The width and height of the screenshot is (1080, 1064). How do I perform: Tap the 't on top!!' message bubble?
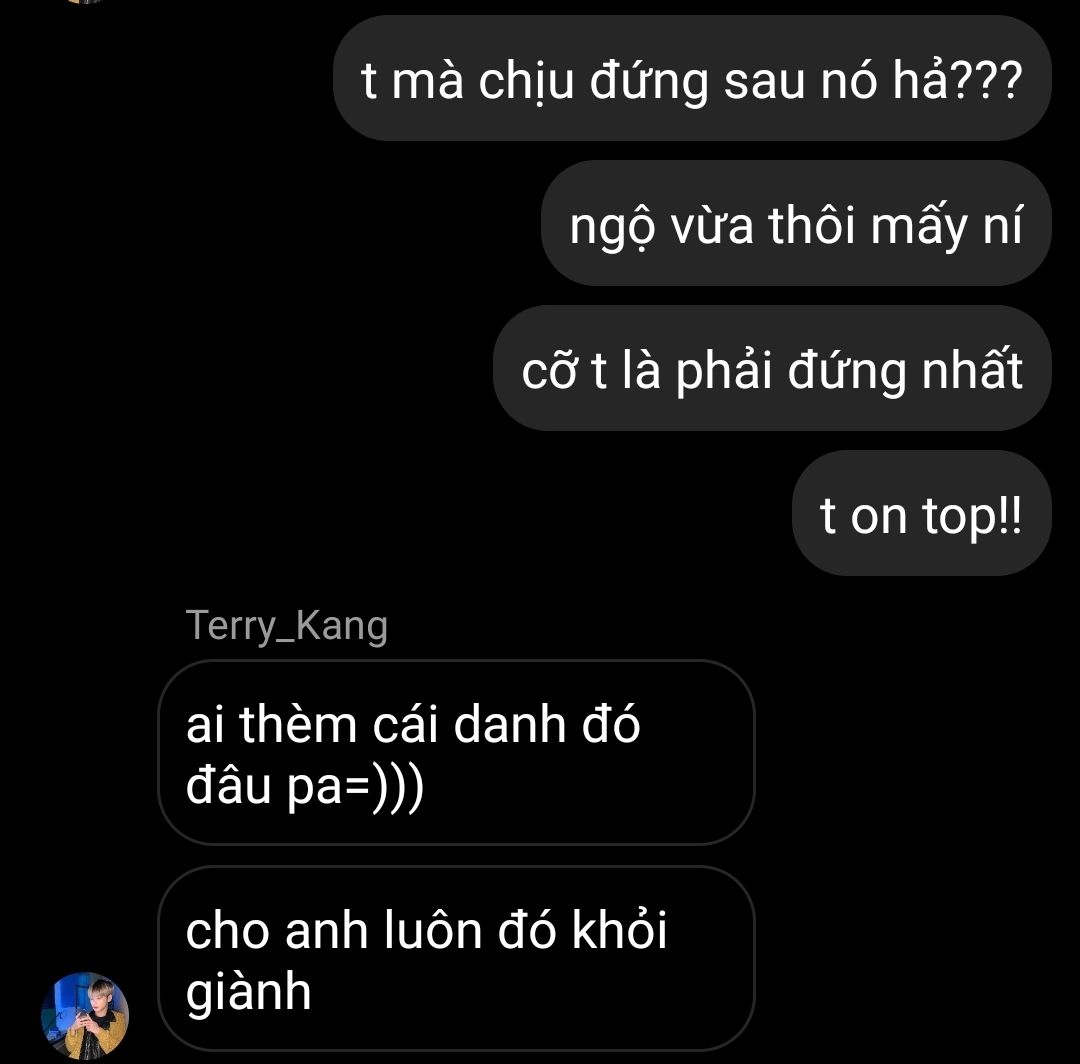[x=922, y=513]
